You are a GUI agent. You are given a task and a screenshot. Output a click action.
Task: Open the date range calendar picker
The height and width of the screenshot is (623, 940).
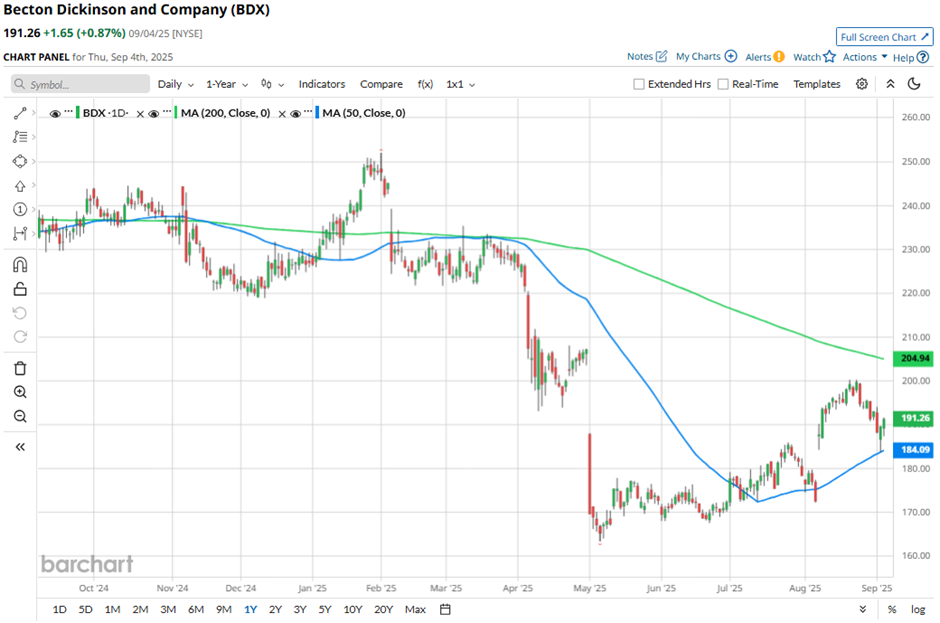(x=445, y=609)
